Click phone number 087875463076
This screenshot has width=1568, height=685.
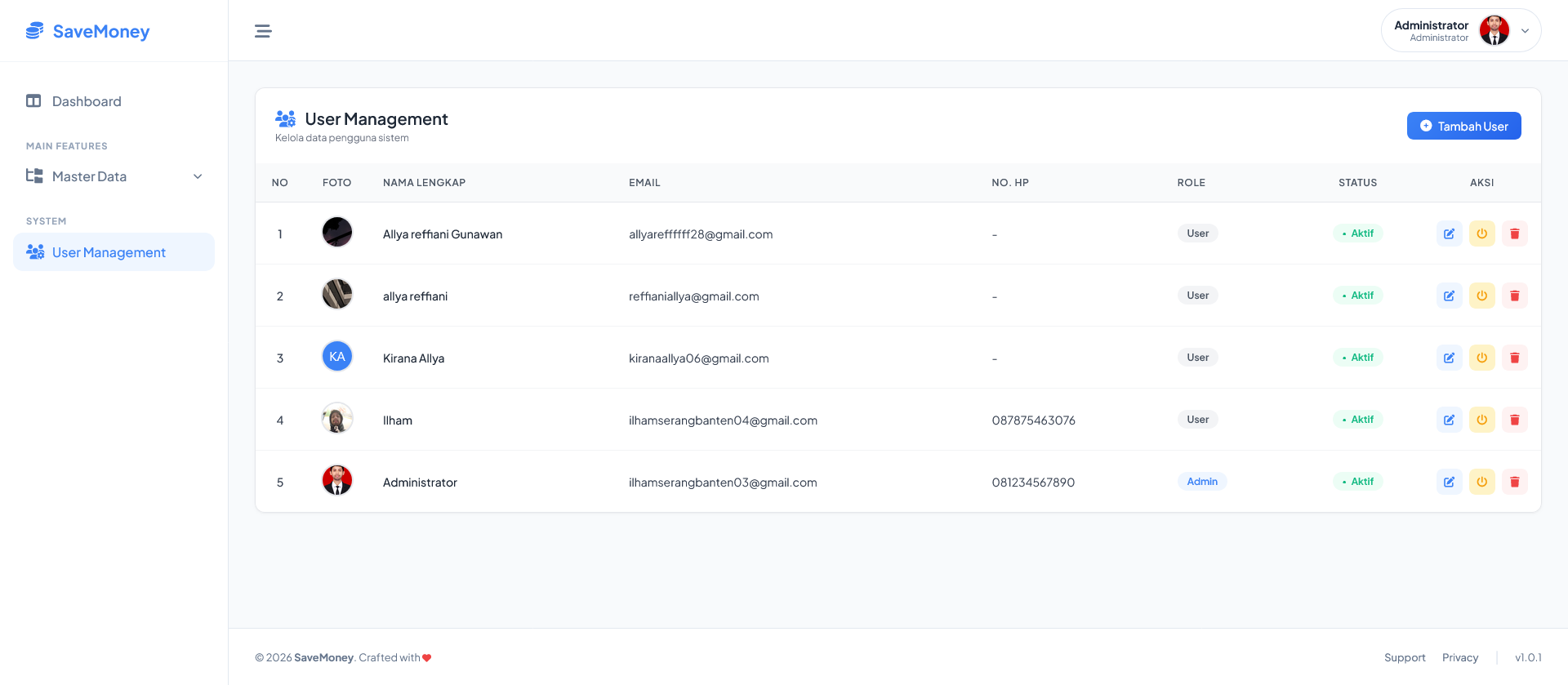(x=1034, y=420)
